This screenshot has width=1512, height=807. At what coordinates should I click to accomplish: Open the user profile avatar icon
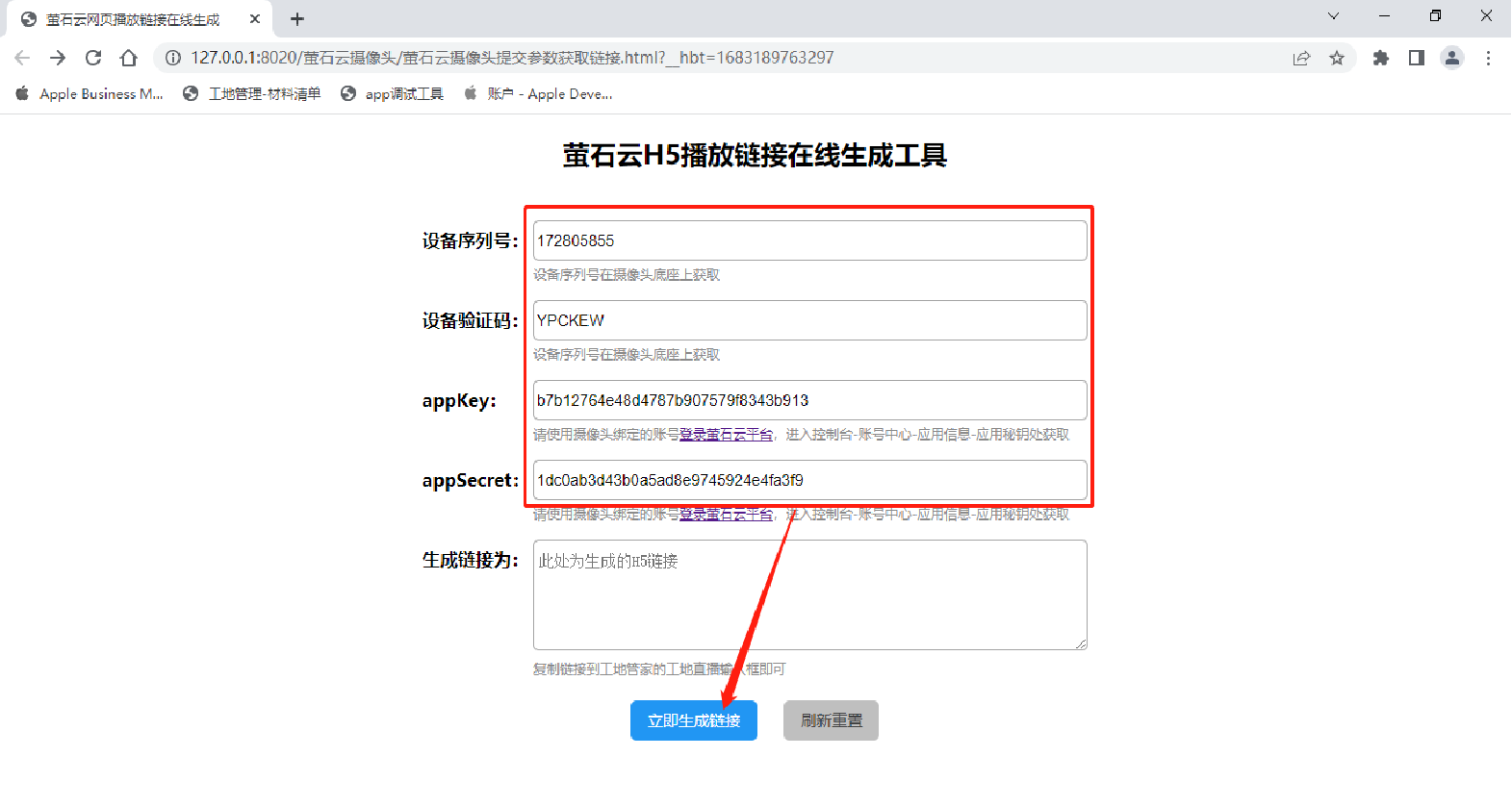tap(1451, 58)
